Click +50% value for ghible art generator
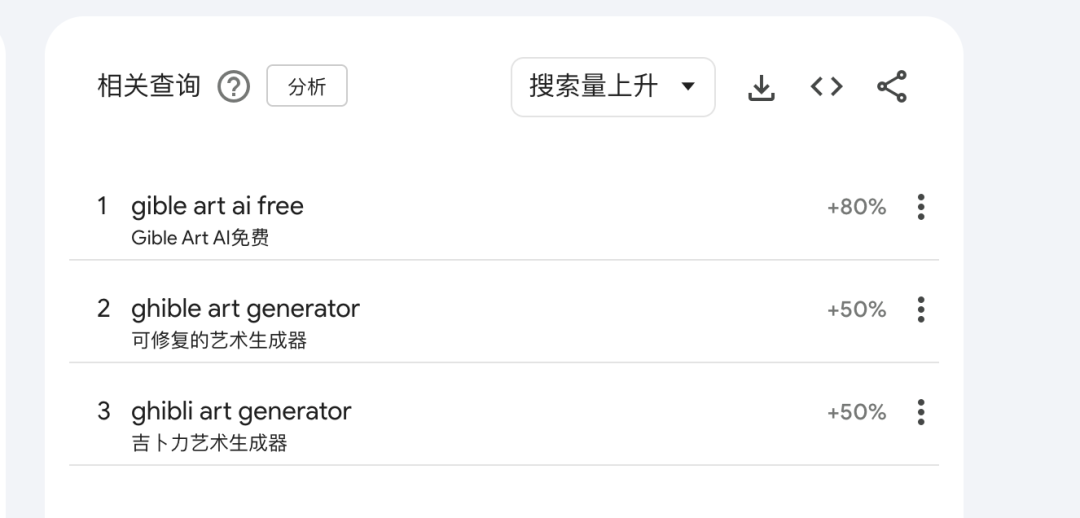 point(856,309)
